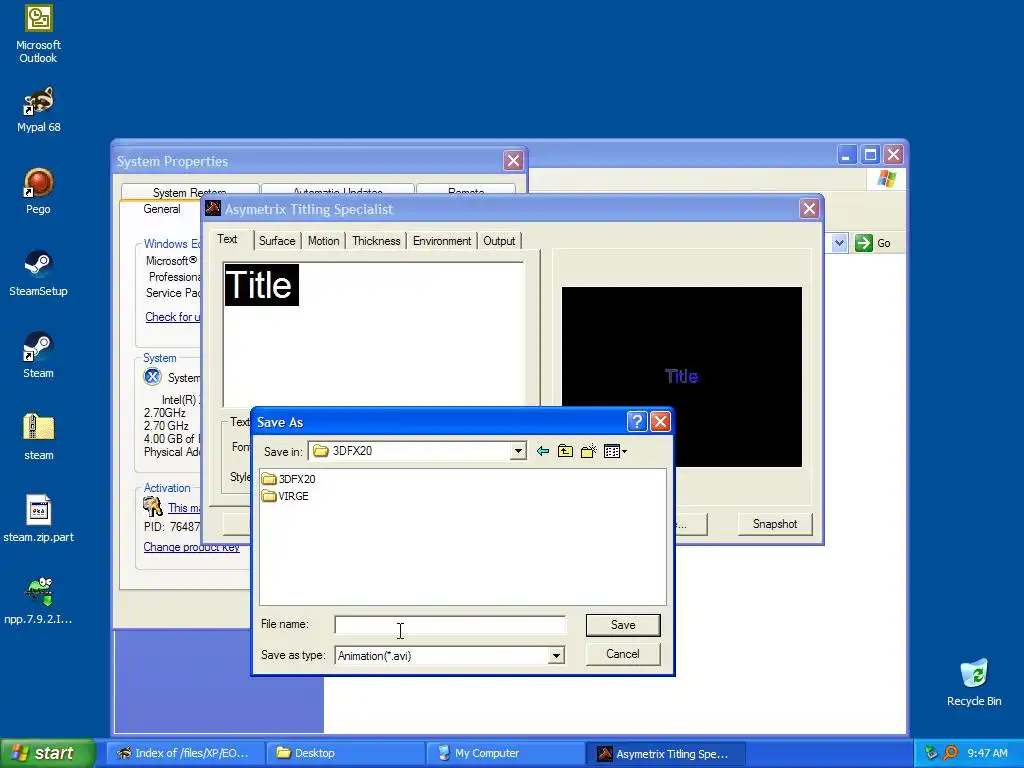The image size is (1024, 768).
Task: Click the Go button in My Computer window
Action: tap(873, 243)
